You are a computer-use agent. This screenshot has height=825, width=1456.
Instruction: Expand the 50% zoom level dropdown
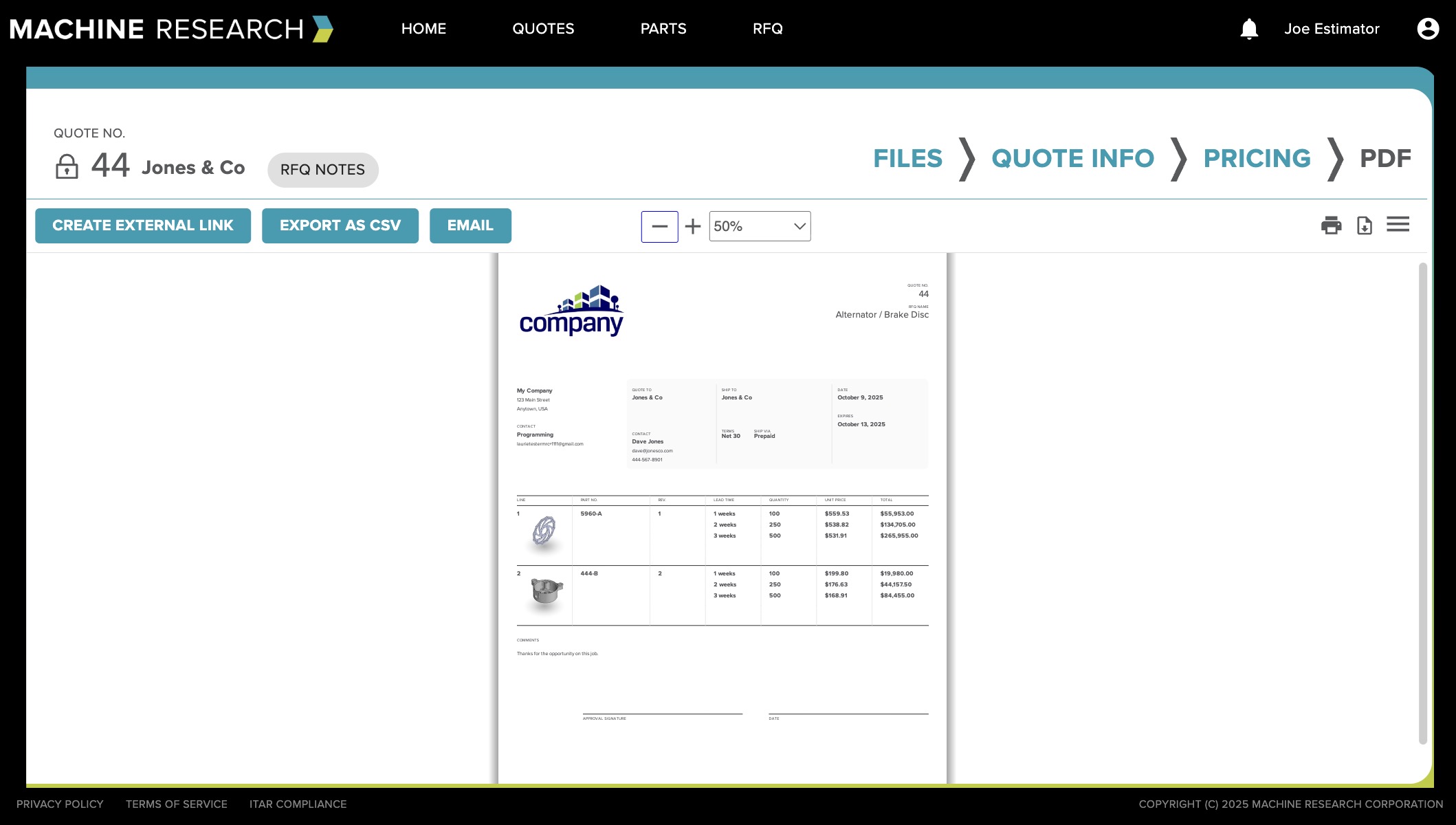point(760,226)
